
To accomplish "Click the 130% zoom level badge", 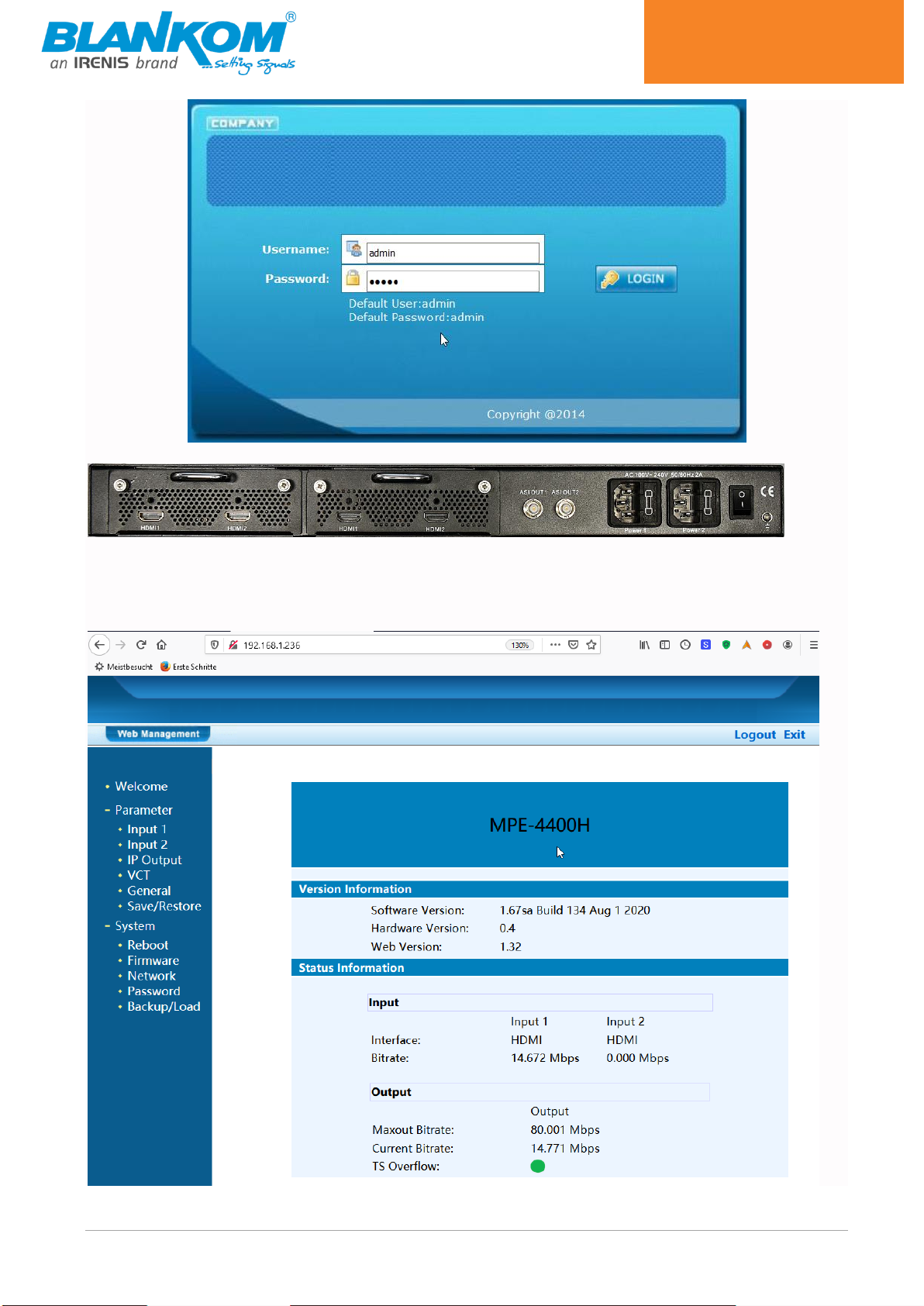I will point(520,645).
